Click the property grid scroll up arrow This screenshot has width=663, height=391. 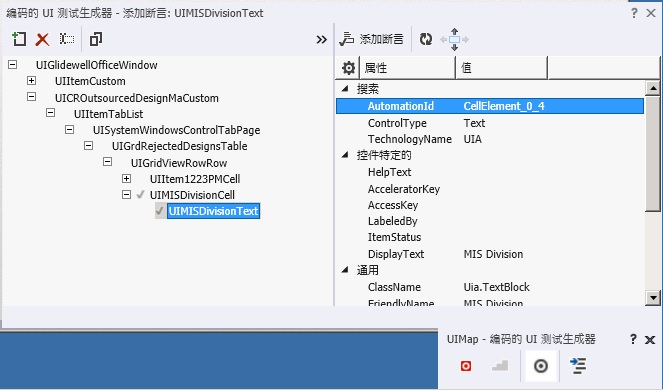653,88
